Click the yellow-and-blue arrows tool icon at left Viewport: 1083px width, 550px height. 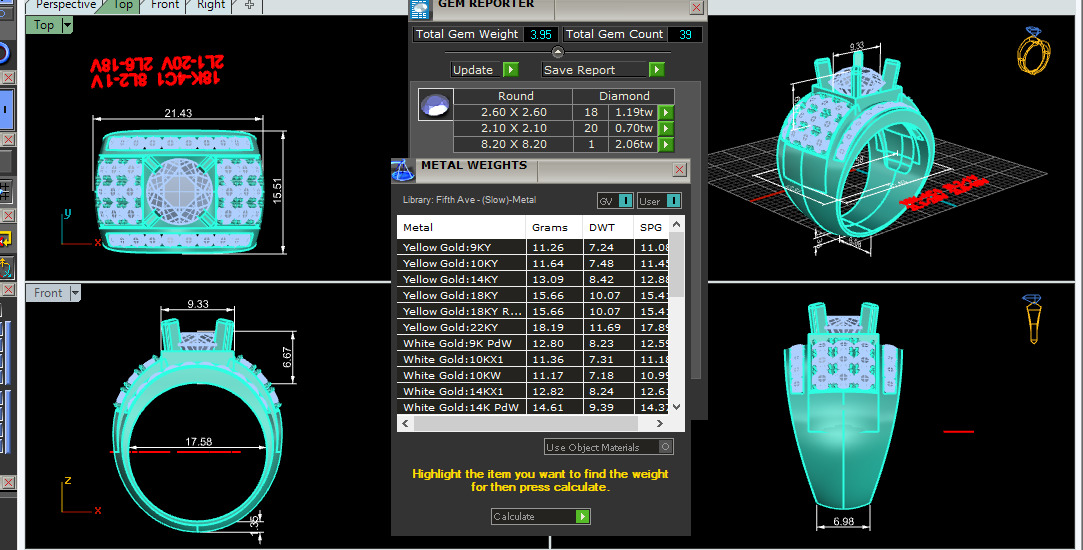6,267
